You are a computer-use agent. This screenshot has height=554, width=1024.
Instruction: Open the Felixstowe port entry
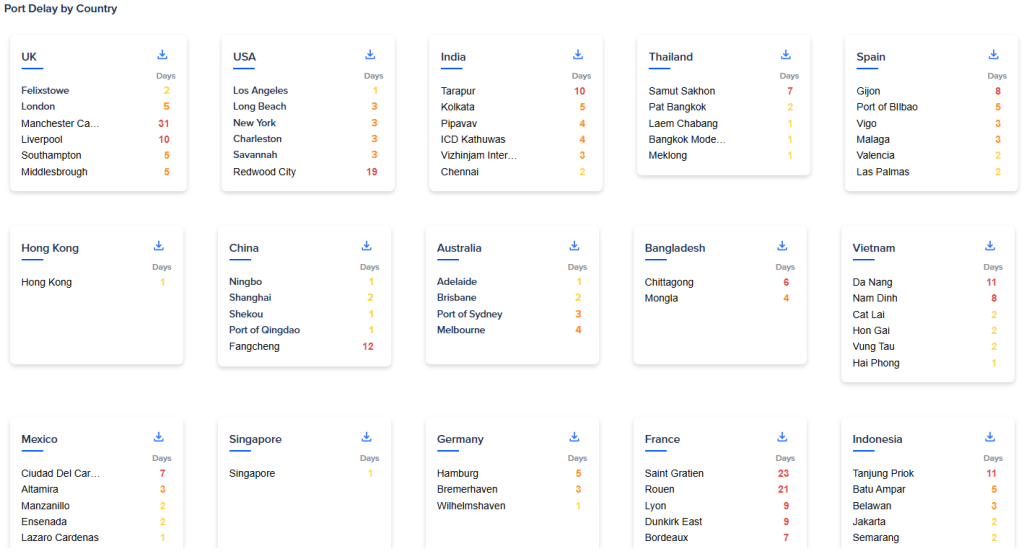(45, 90)
